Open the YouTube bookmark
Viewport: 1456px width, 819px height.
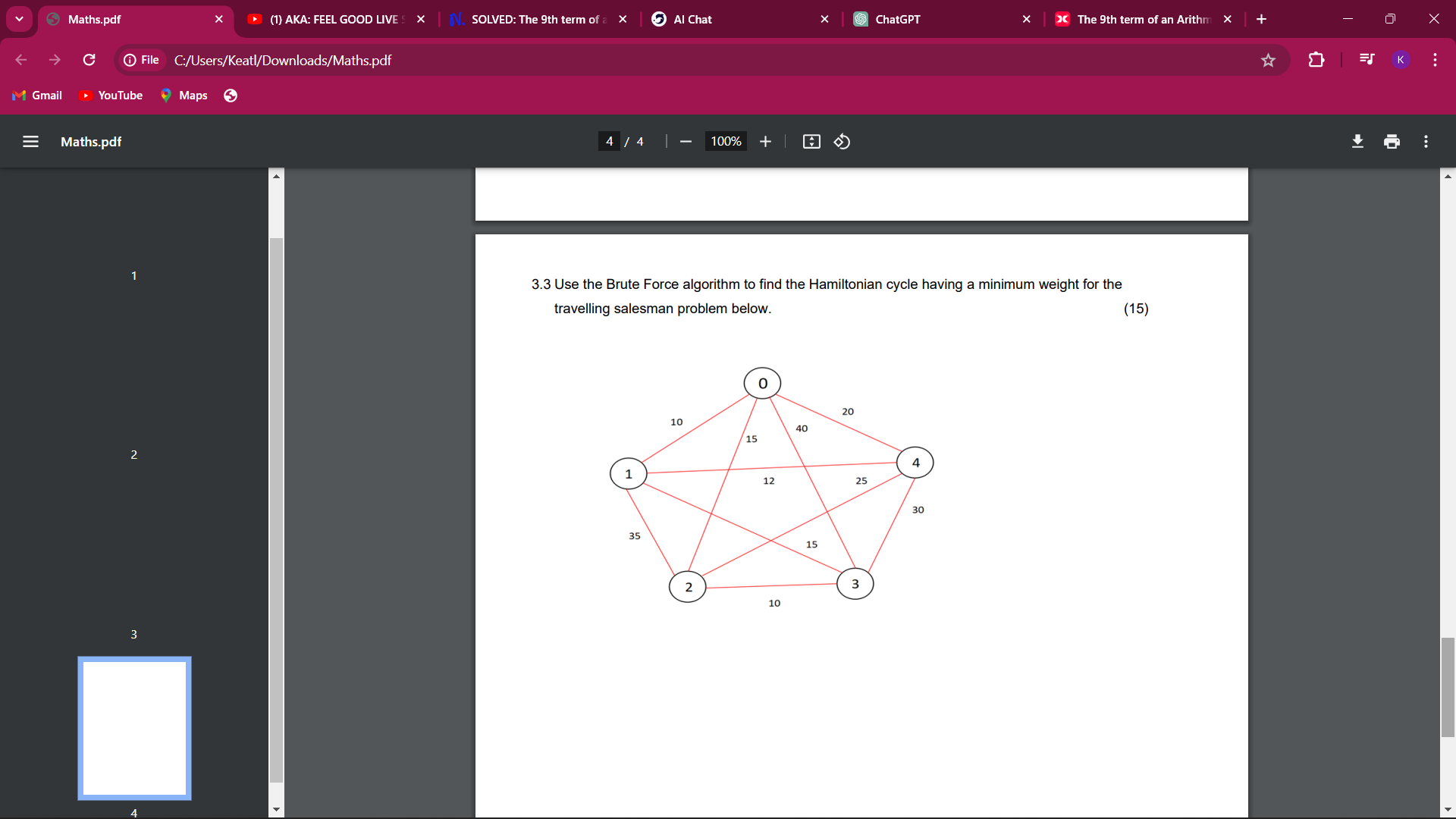(x=111, y=95)
